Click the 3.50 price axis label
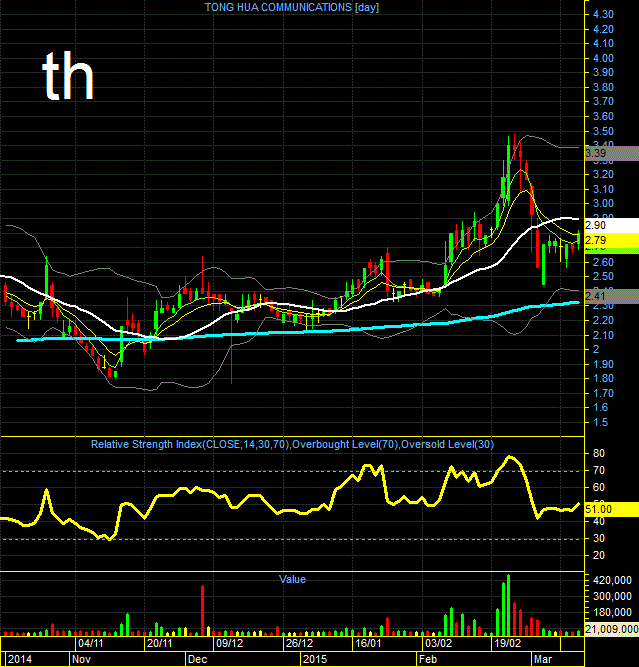This screenshot has width=639, height=667. point(603,131)
